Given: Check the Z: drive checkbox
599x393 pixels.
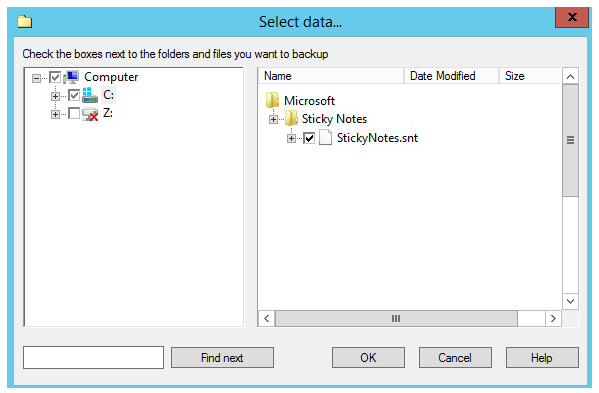Looking at the screenshot, I should tap(74, 113).
